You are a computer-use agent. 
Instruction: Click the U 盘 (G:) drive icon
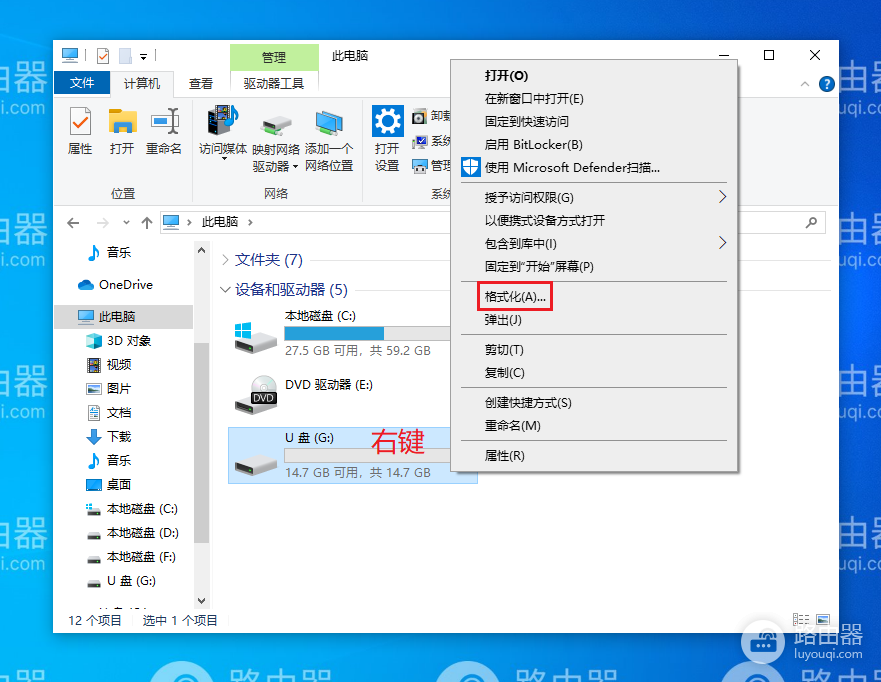pyautogui.click(x=256, y=464)
